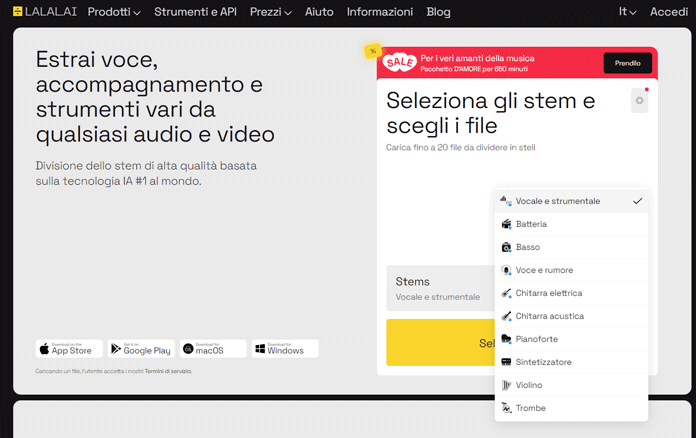
Task: Select the Trombe stem option
Action: tap(571, 408)
